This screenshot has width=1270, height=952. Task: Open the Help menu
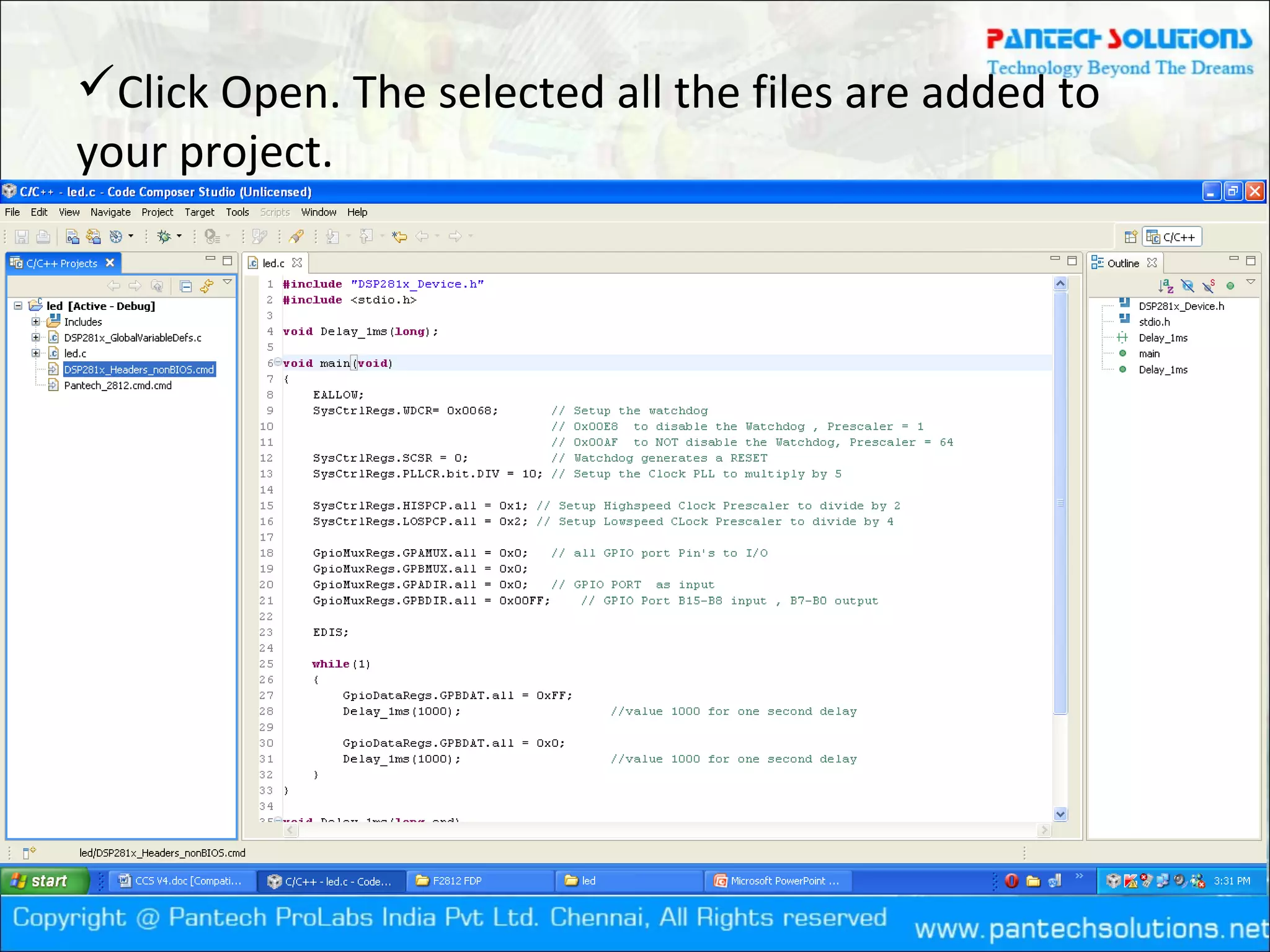point(357,212)
